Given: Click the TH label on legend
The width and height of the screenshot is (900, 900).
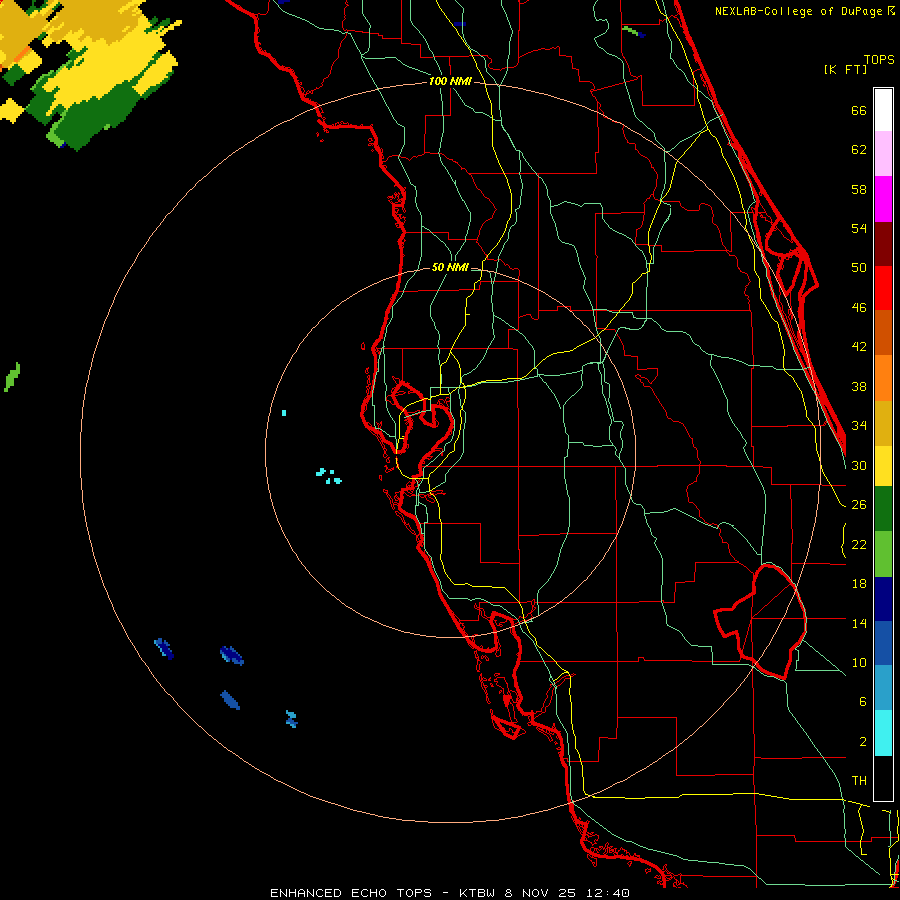Looking at the screenshot, I should point(859,781).
